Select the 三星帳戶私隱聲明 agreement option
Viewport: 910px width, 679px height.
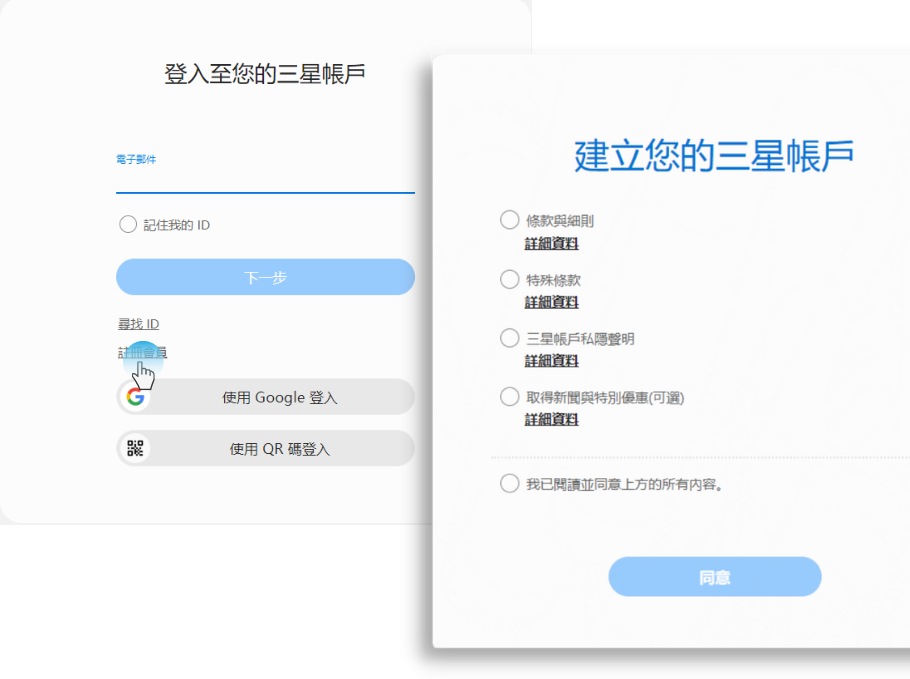509,337
